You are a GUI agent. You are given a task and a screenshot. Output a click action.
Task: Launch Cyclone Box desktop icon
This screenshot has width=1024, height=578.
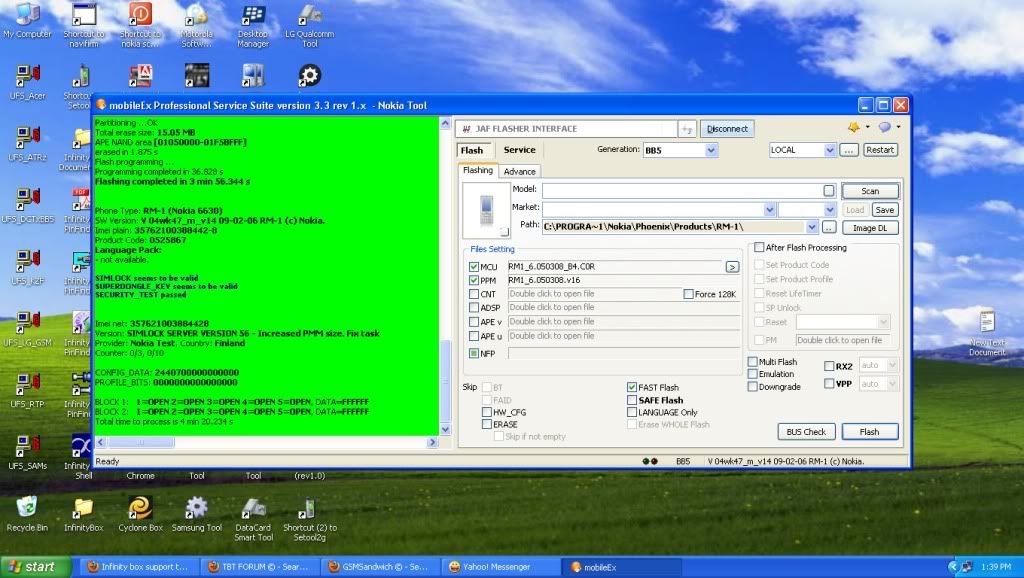click(140, 514)
